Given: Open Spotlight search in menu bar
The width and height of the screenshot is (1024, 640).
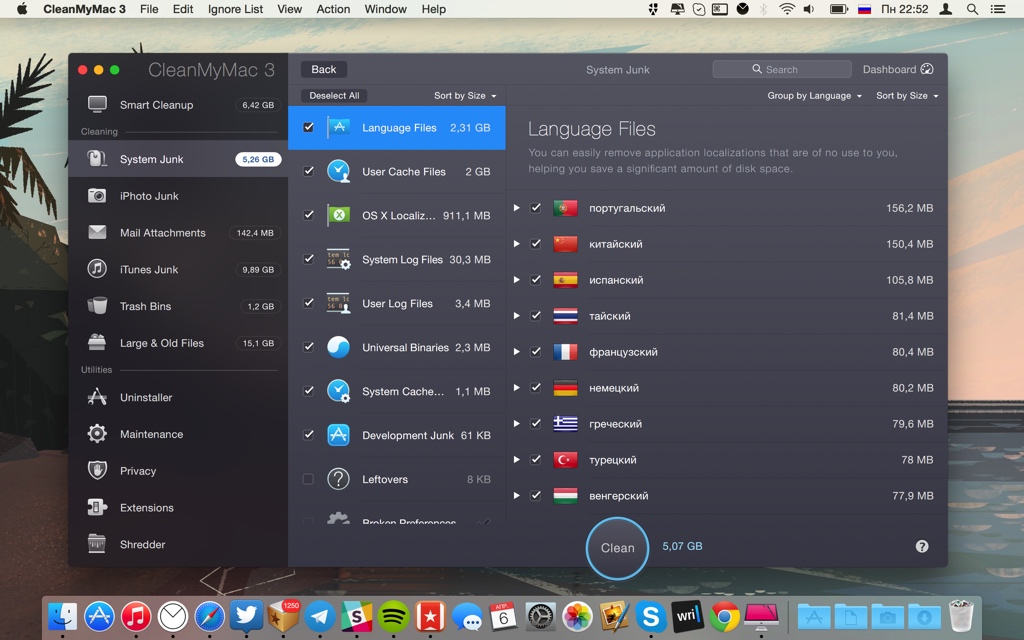Looking at the screenshot, I should pyautogui.click(x=972, y=9).
